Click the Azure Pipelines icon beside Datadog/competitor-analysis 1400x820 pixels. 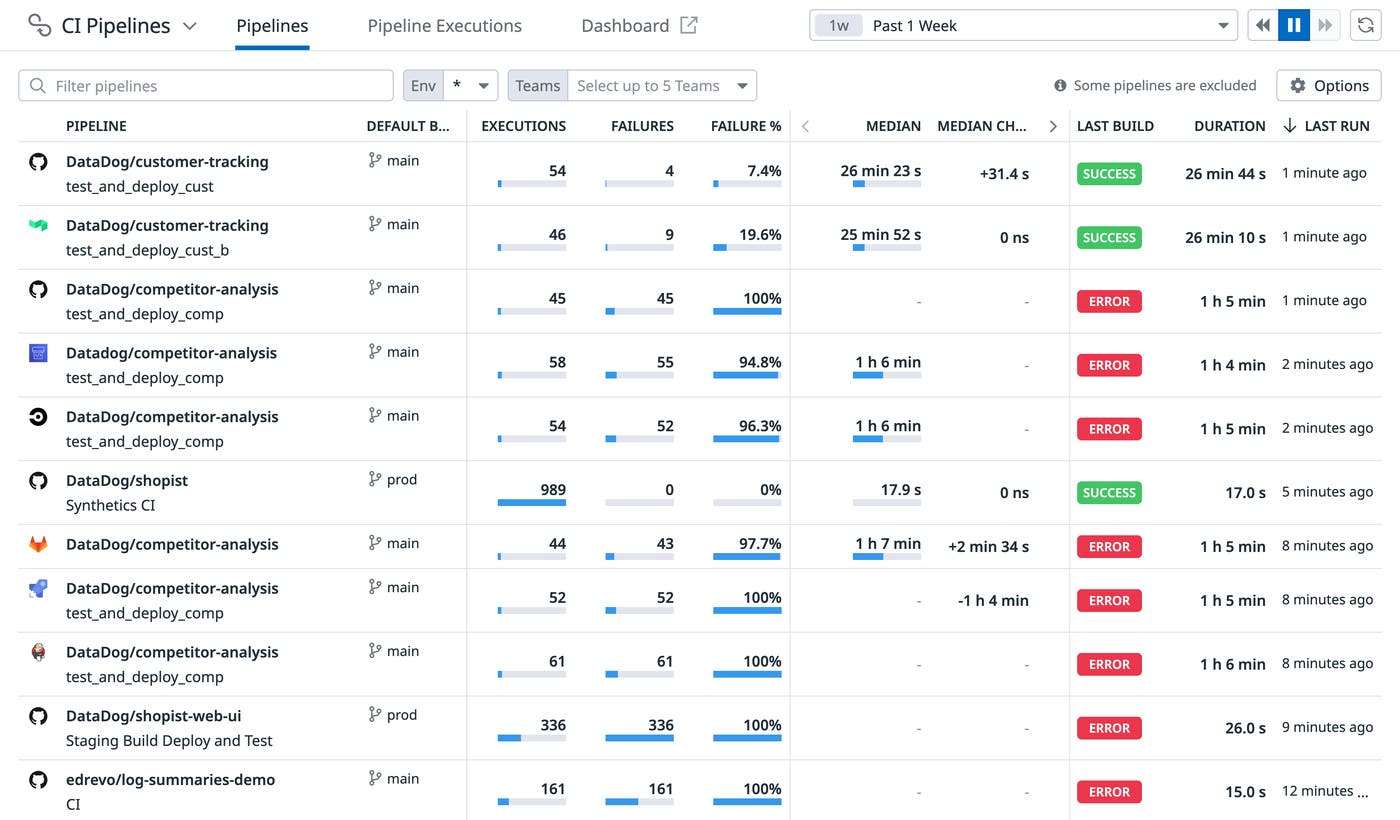pyautogui.click(x=37, y=353)
